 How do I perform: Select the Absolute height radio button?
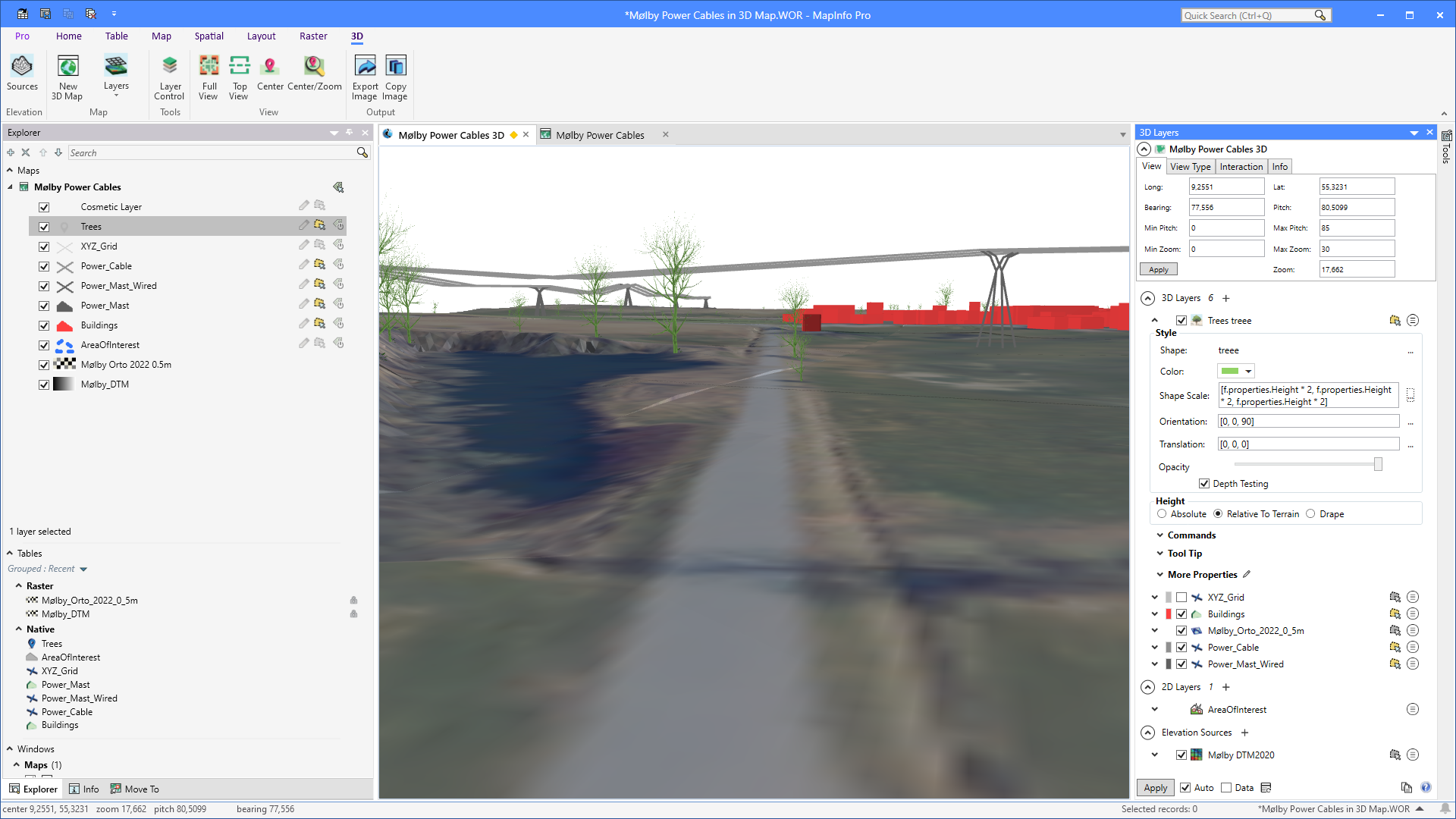[x=1161, y=513]
